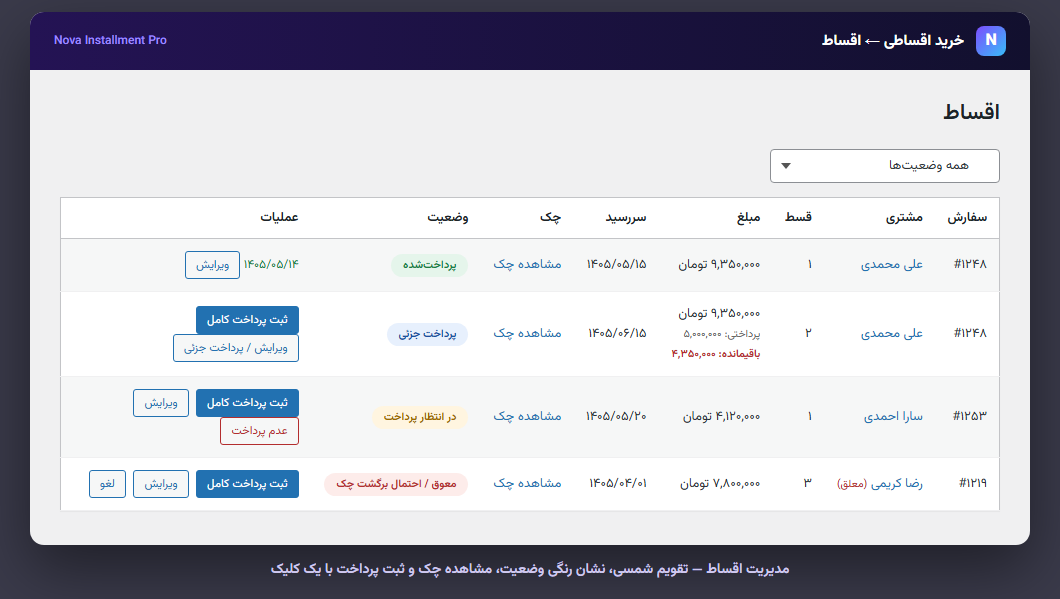Image resolution: width=1060 pixels, height=599 pixels.
Task: Open مشاهده چک link for سارا احمدی
Action: [x=527, y=416]
